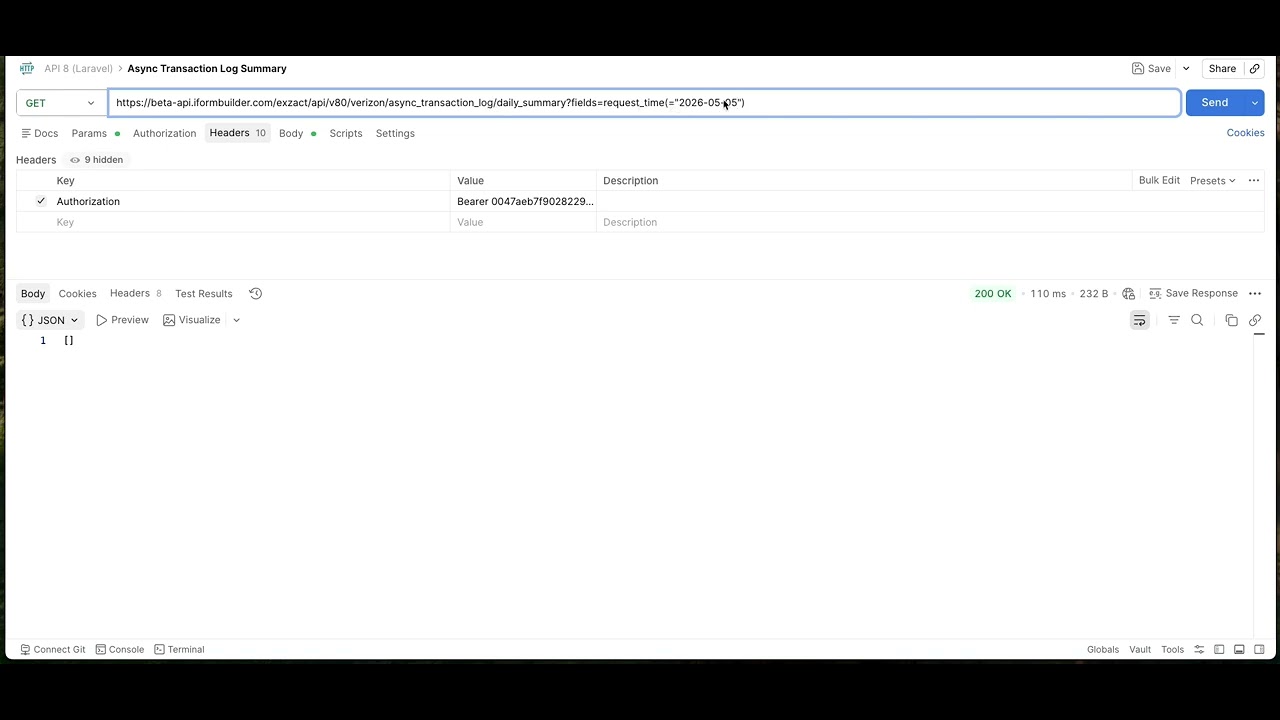Uncheck the Authorization header checkbox
The height and width of the screenshot is (720, 1280).
[x=41, y=202]
